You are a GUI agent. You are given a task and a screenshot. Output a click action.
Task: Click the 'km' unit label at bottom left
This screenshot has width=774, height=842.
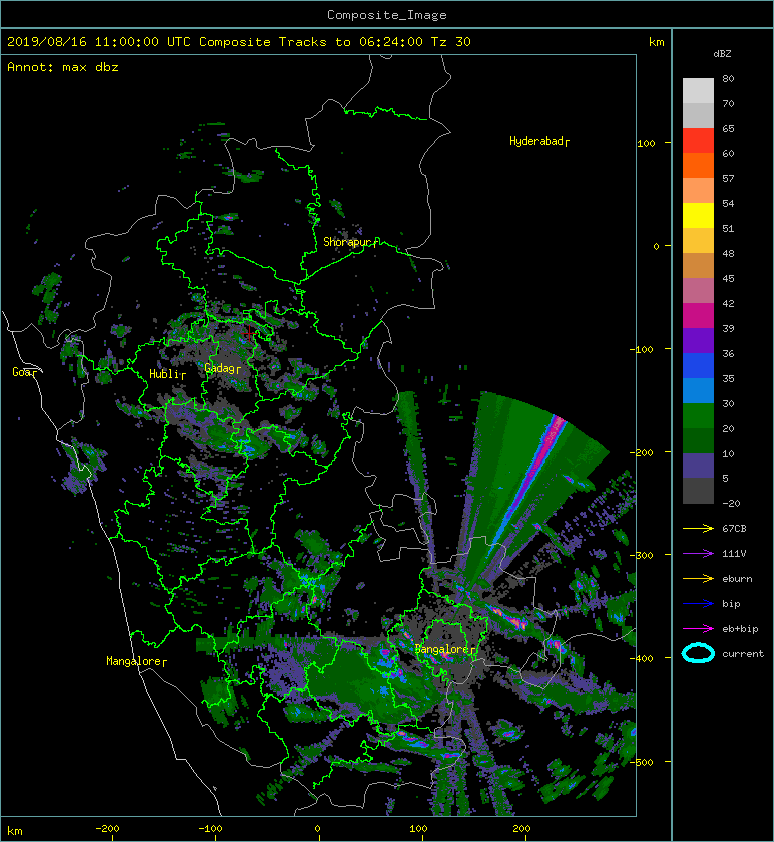tap(15, 831)
